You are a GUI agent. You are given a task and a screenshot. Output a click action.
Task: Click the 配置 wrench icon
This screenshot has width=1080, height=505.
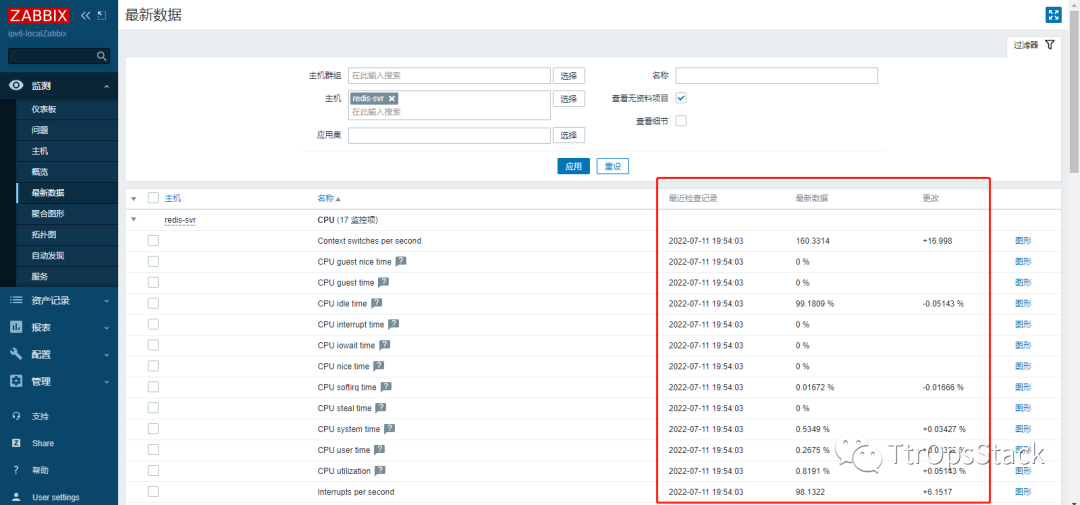(17, 354)
